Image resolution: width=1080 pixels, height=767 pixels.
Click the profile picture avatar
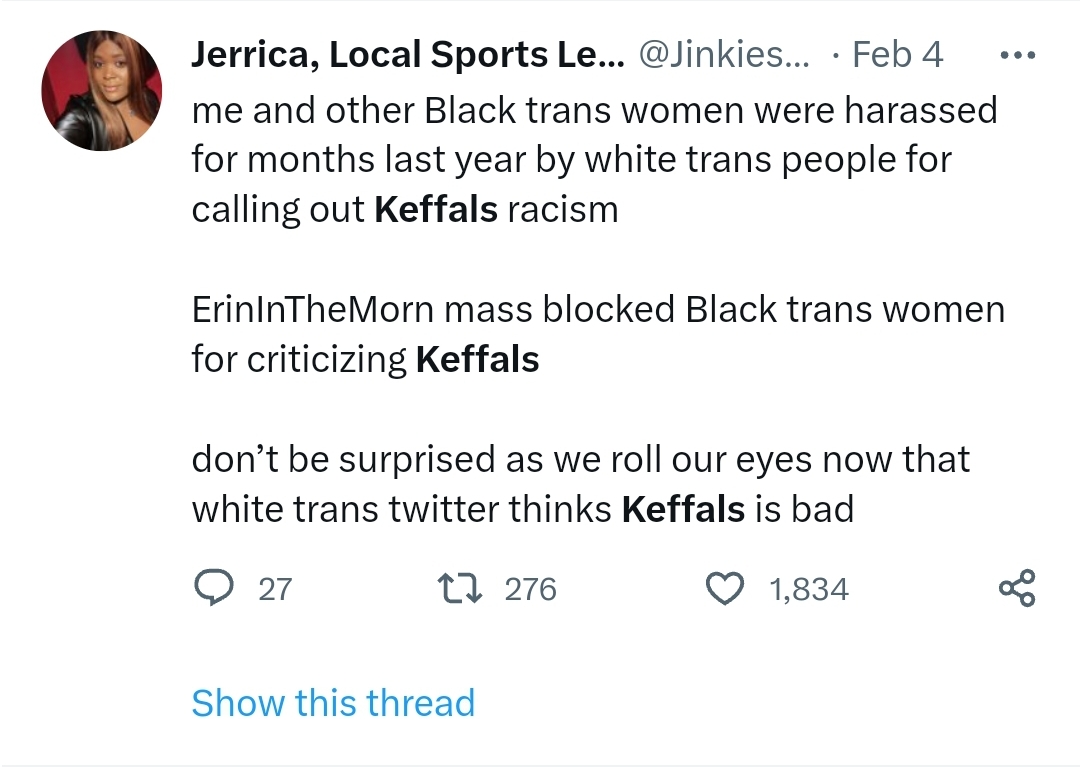(102, 90)
